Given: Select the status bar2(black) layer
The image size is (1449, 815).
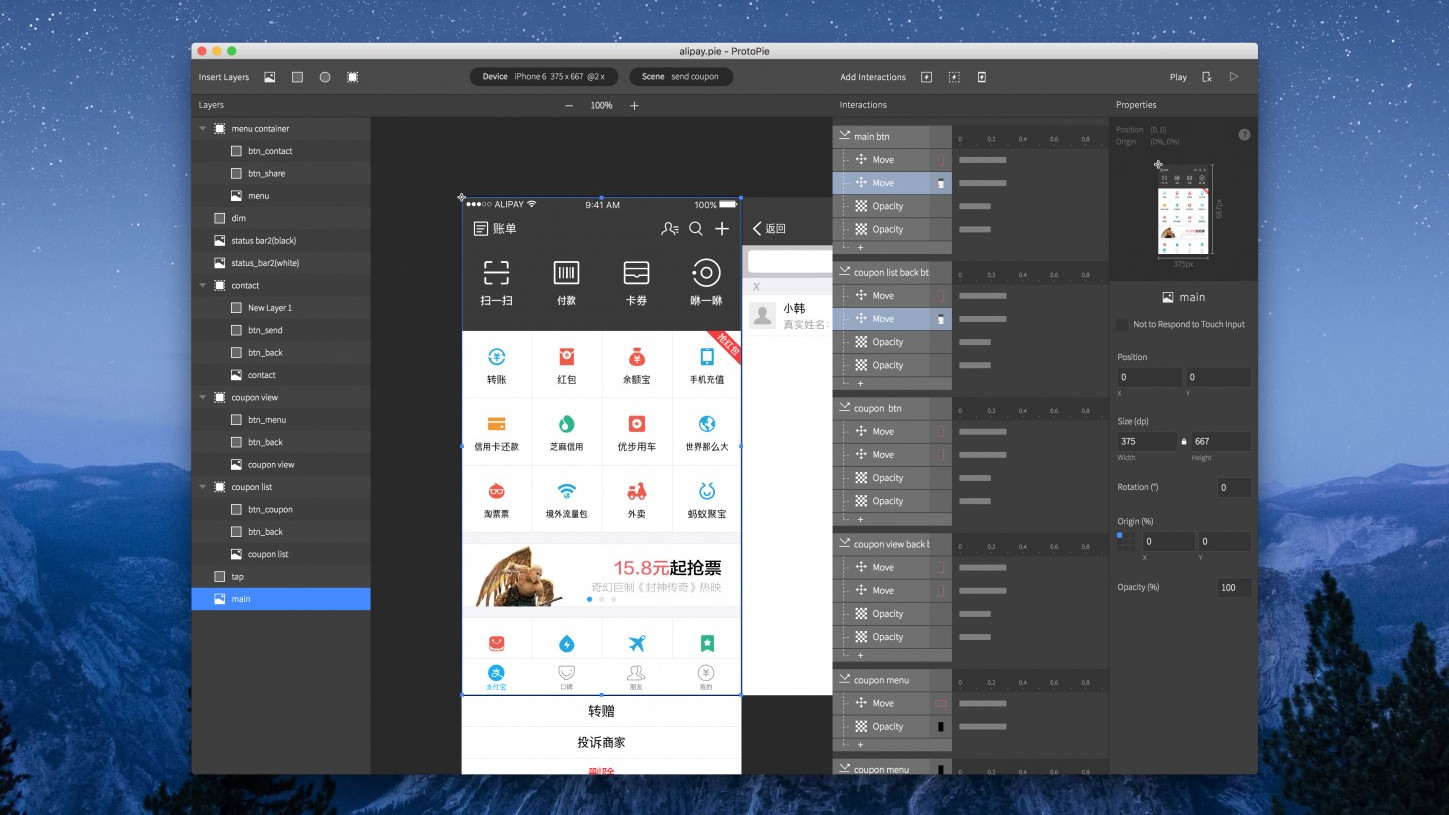Looking at the screenshot, I should tap(280, 241).
